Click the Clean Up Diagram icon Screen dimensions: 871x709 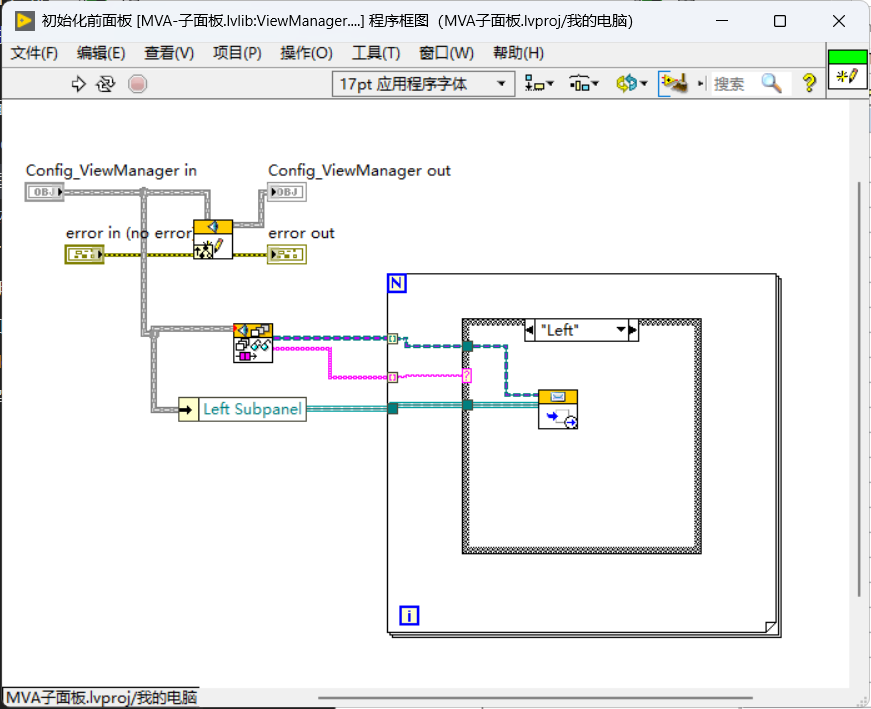tap(673, 84)
